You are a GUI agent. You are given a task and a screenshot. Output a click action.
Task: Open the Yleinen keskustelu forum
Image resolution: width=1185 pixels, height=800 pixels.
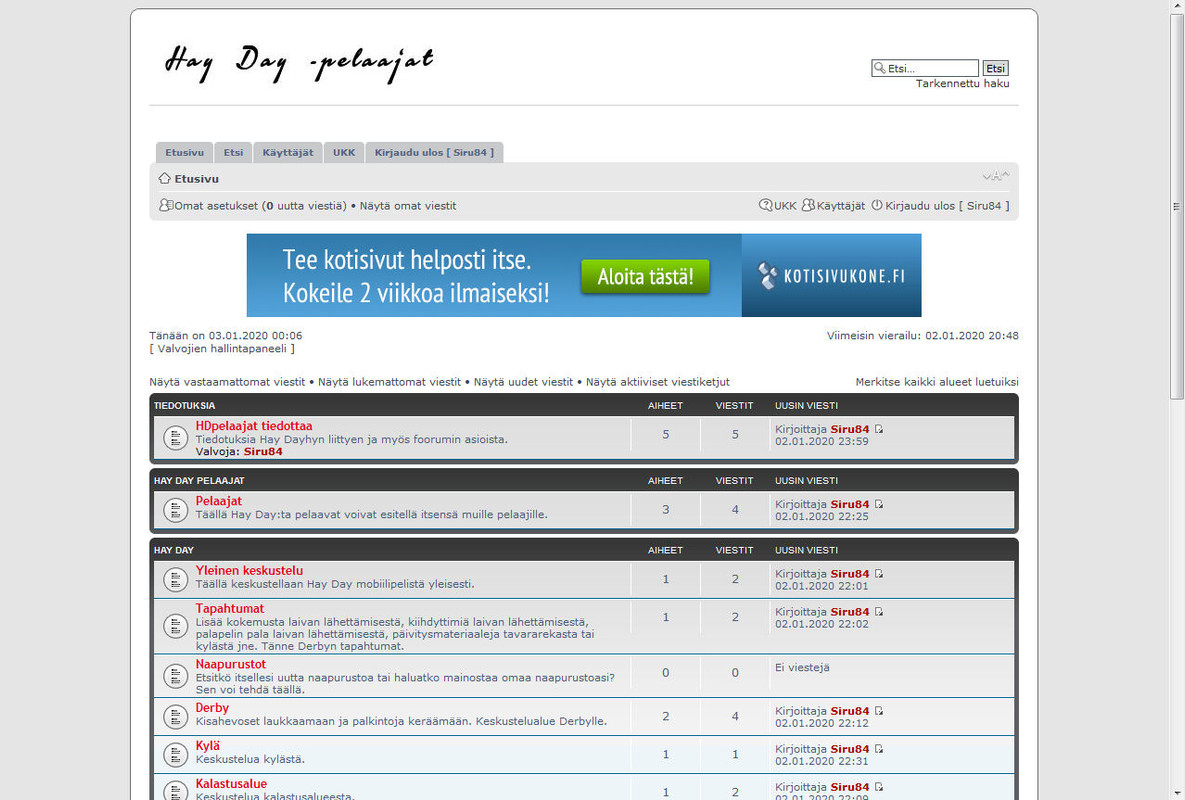point(249,570)
